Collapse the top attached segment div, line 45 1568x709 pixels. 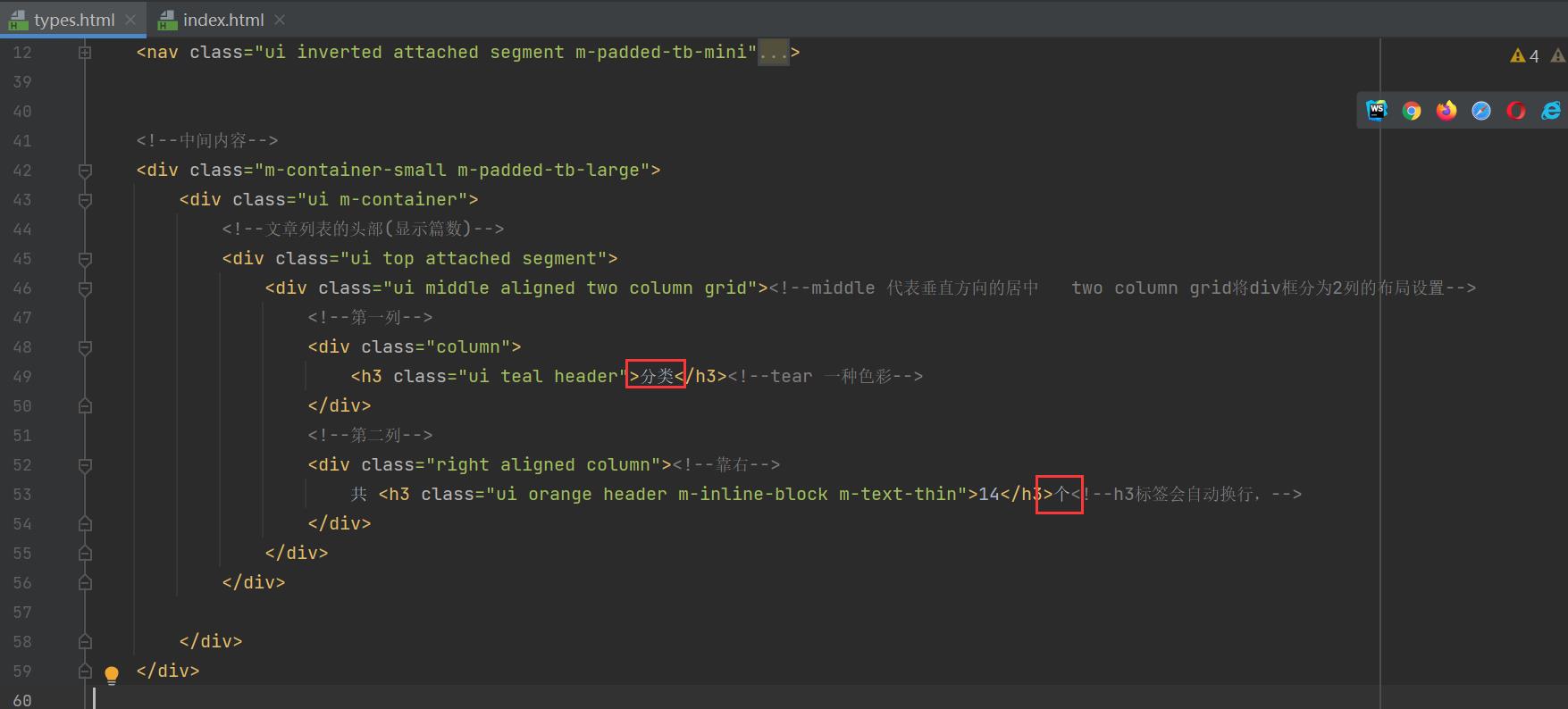[x=85, y=259]
